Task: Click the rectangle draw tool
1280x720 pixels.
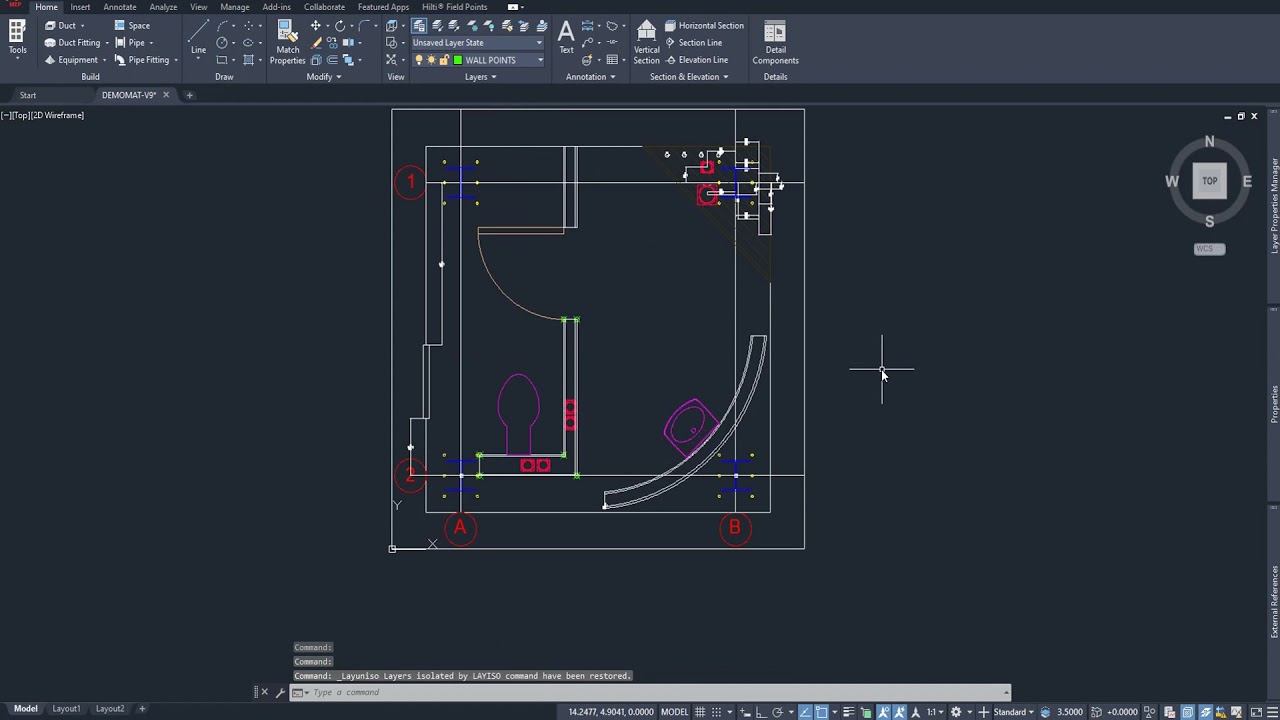Action: [222, 60]
